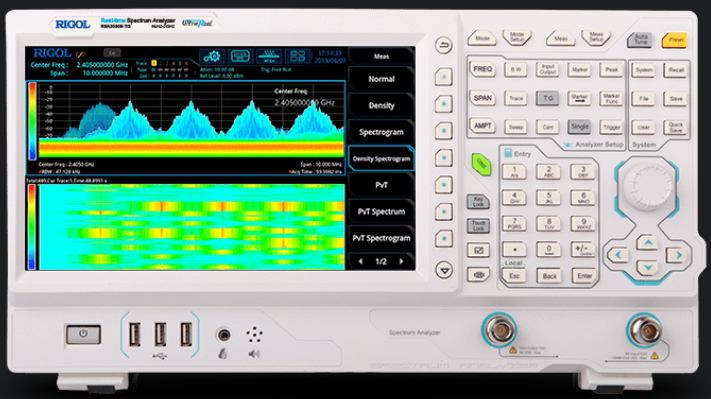Image resolution: width=711 pixels, height=399 pixels.
Task: Click the rotary knob control
Action: tap(648, 185)
